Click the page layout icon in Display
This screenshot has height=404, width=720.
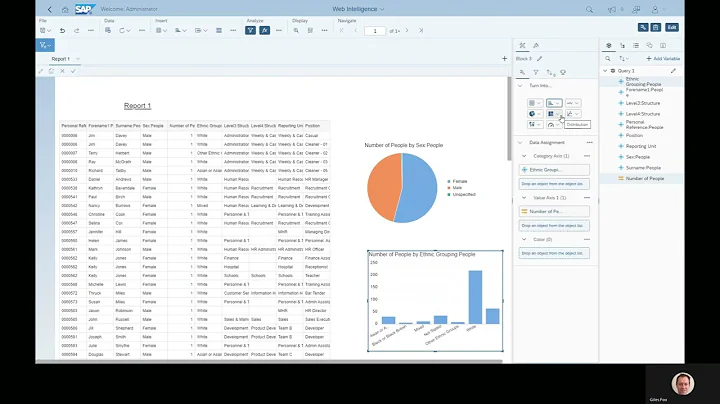pos(310,30)
